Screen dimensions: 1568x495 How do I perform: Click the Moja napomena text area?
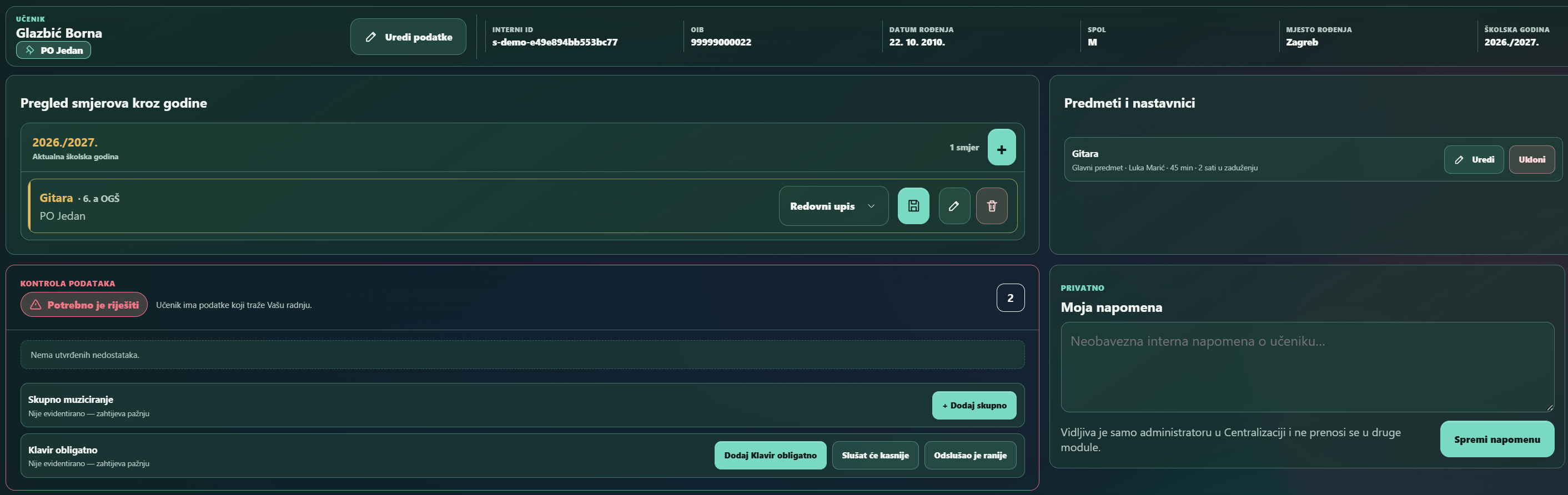[1307, 367]
